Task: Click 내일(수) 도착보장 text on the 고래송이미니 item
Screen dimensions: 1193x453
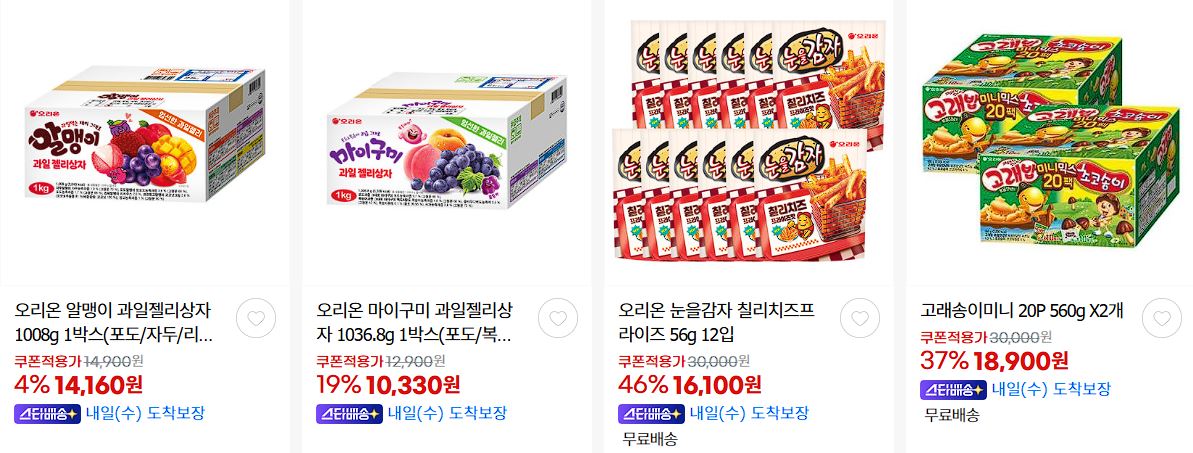Action: pyautogui.click(x=1051, y=390)
